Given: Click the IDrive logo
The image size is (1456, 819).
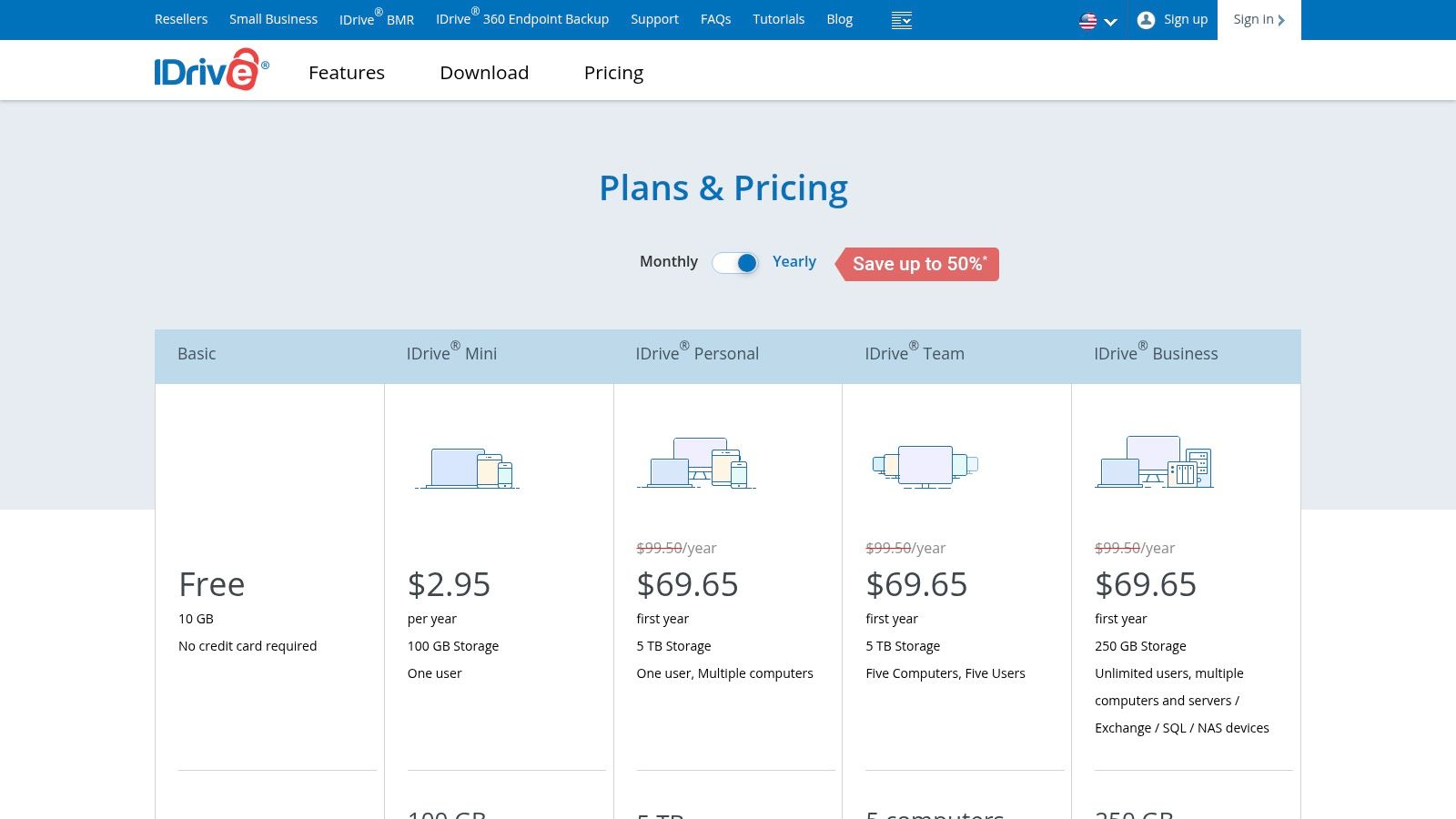Looking at the screenshot, I should click(211, 70).
